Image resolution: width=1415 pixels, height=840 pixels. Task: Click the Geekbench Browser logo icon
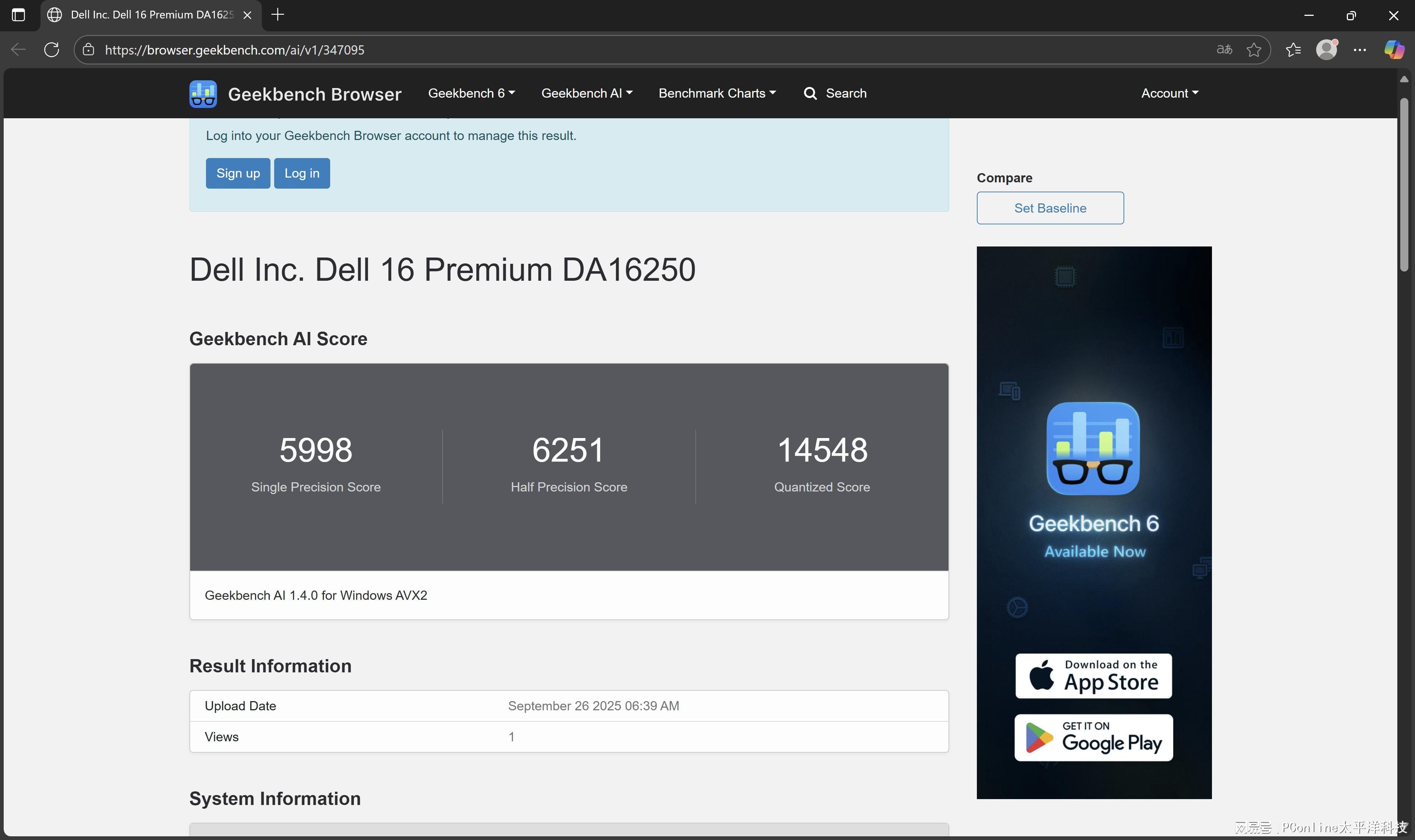[203, 94]
